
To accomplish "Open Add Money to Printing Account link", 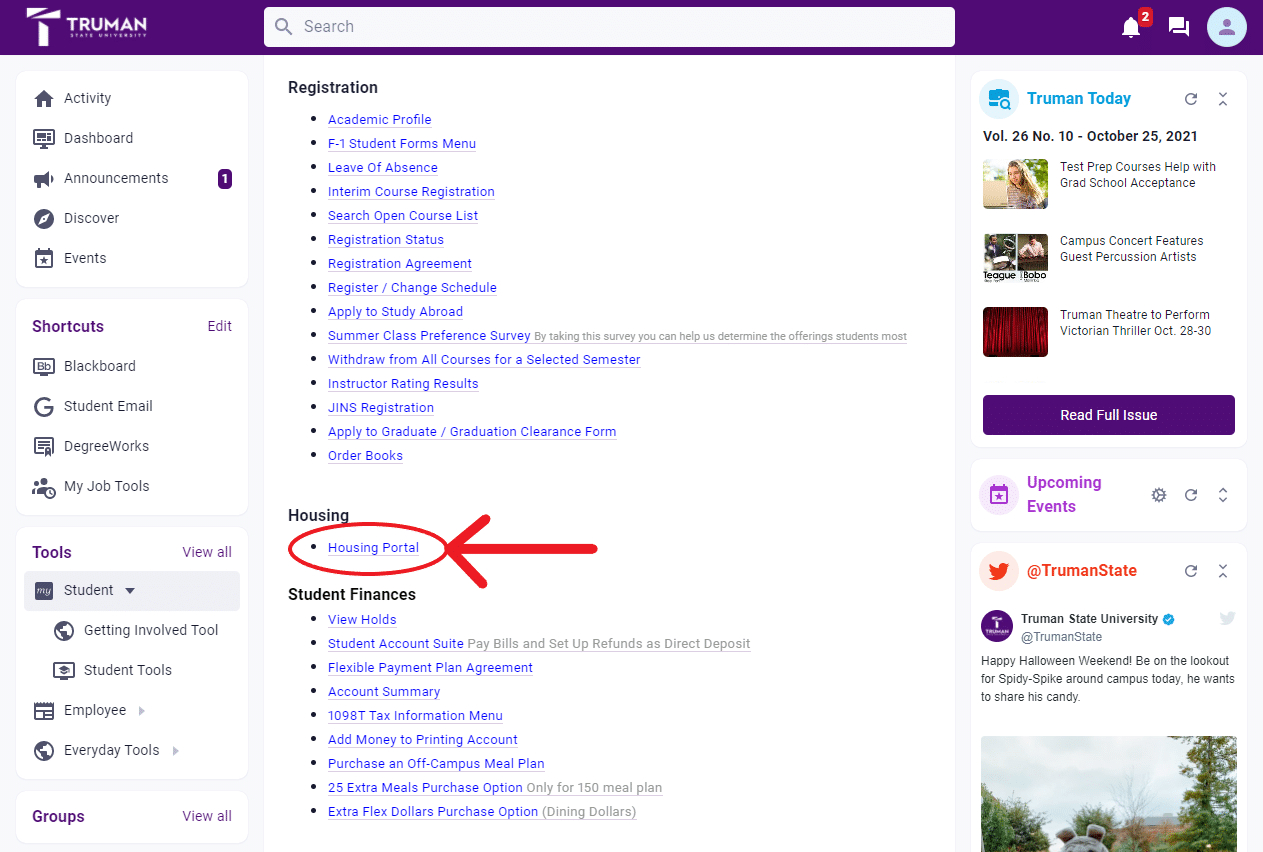I will tap(423, 739).
